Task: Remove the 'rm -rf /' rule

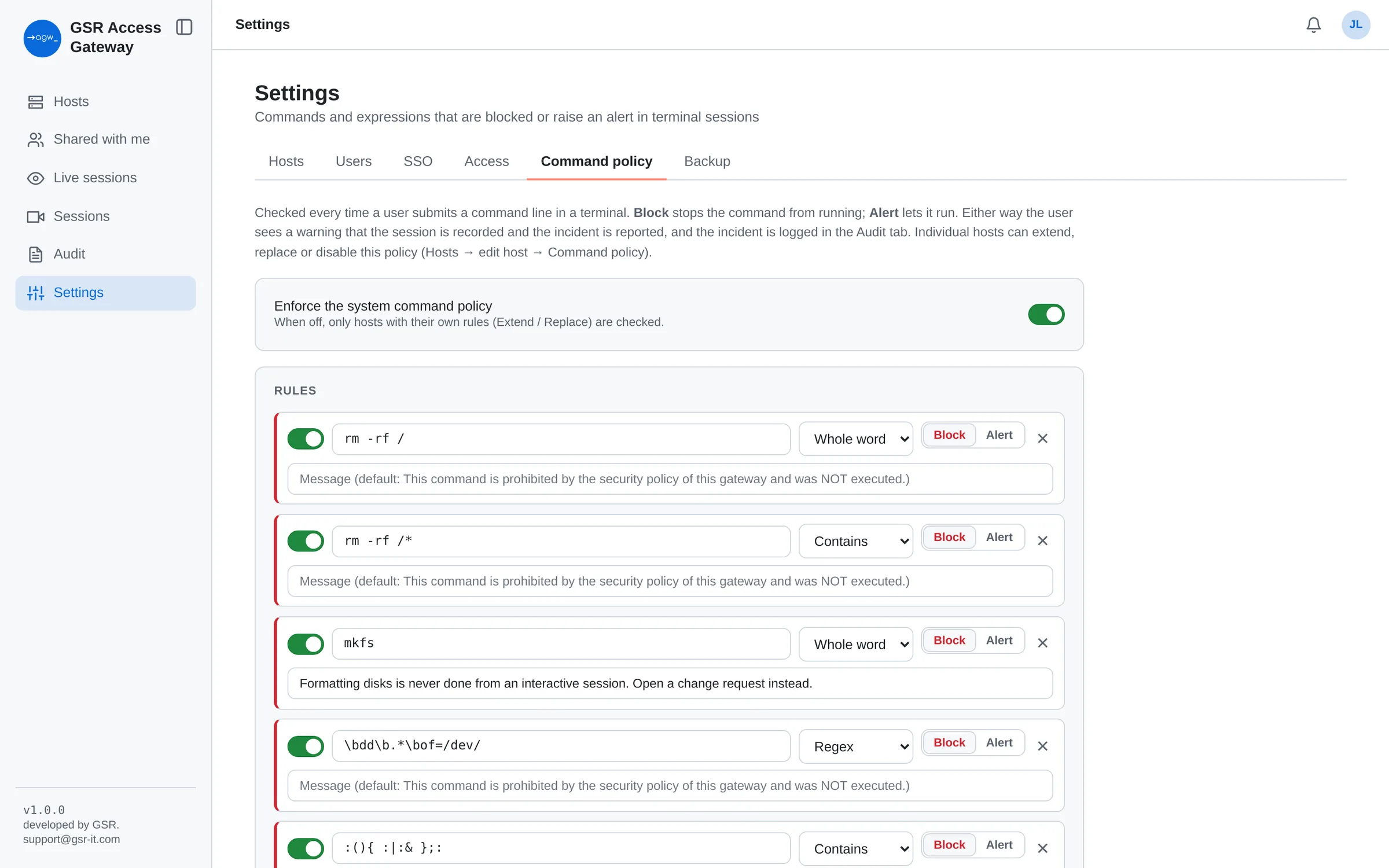Action: point(1042,439)
